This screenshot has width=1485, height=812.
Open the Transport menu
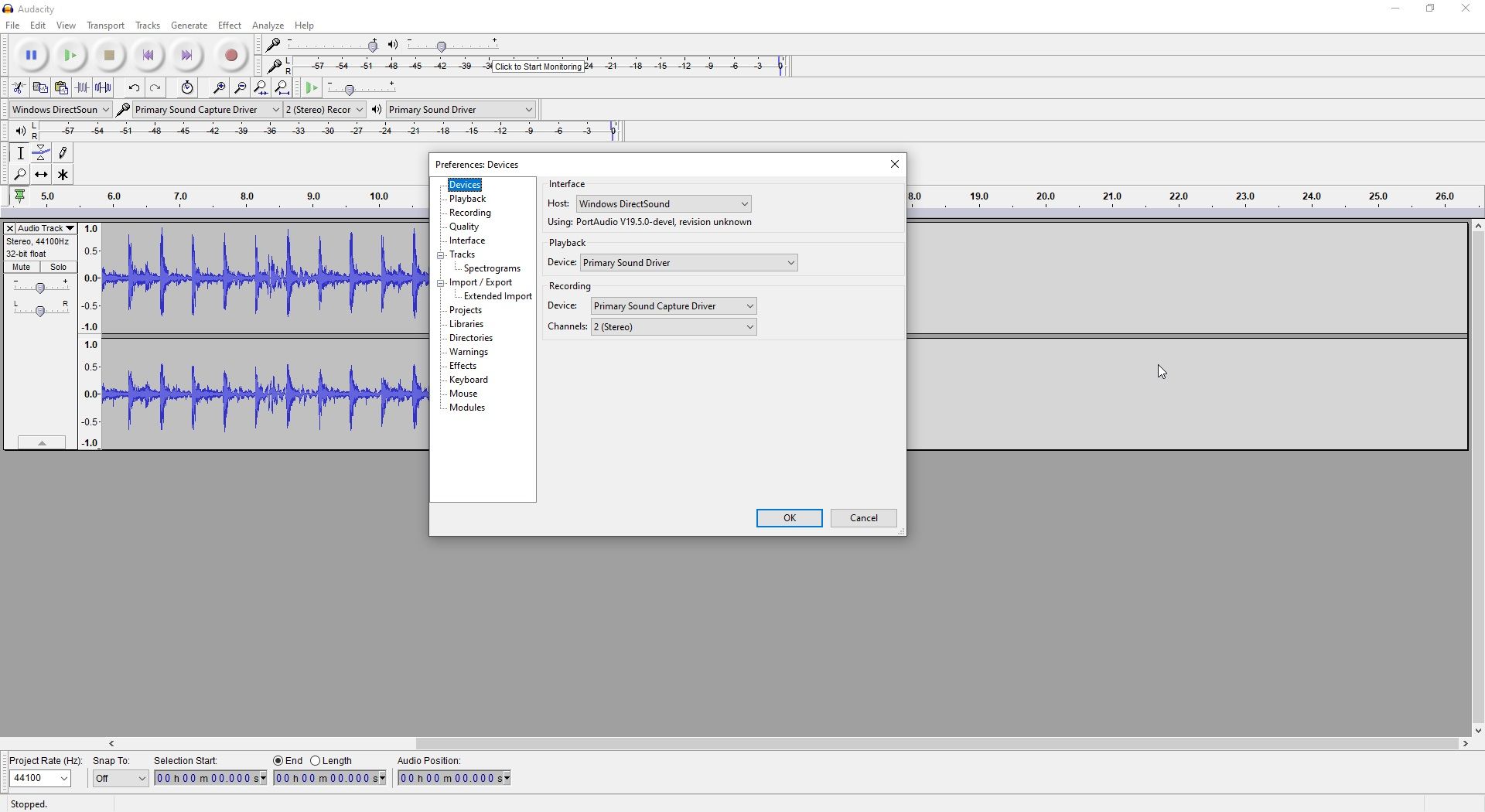[106, 26]
